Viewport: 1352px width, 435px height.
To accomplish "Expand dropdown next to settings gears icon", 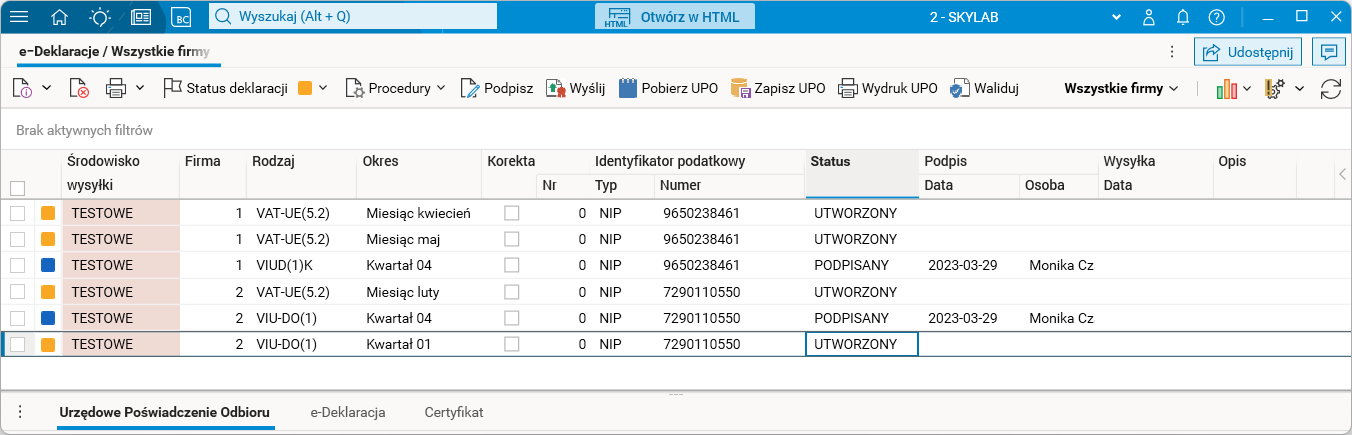I will pyautogui.click(x=1299, y=89).
